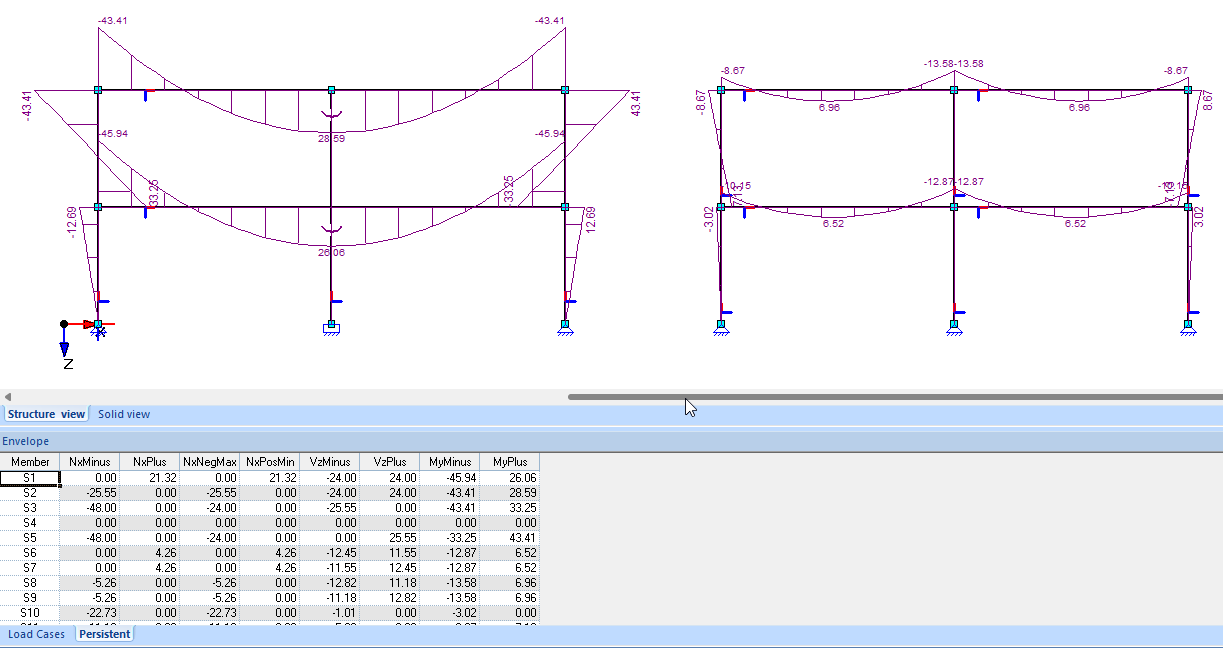Click the VzMinus column header
The image size is (1223, 648).
(x=330, y=462)
